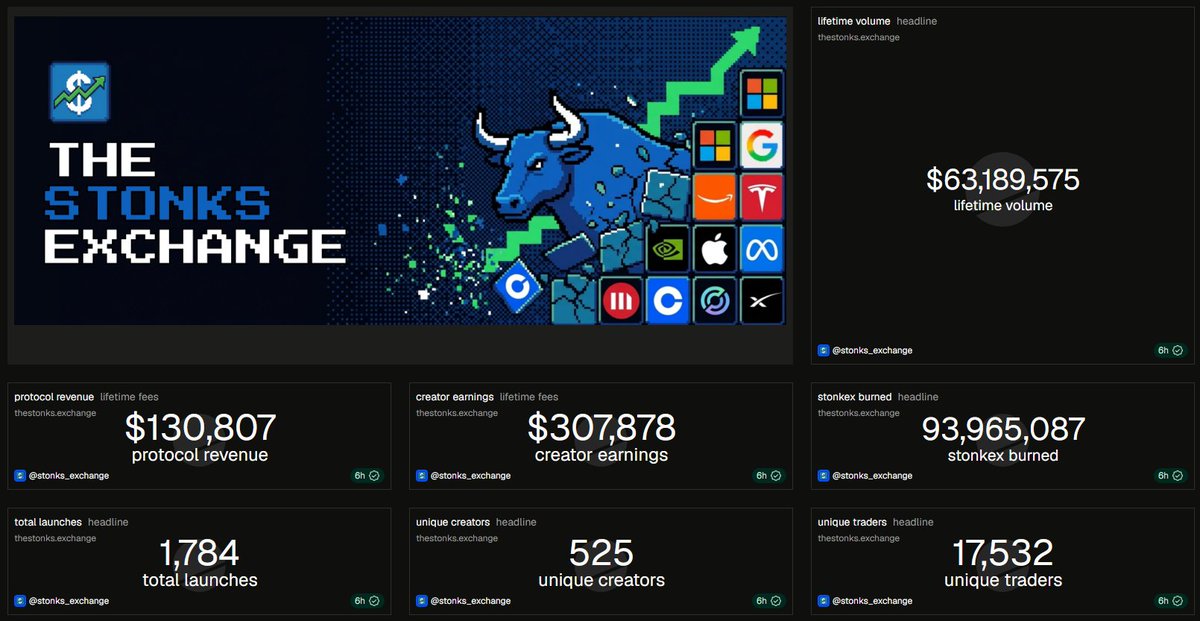
Task: Click the Microsoft logo above the Google tile
Action: [762, 94]
